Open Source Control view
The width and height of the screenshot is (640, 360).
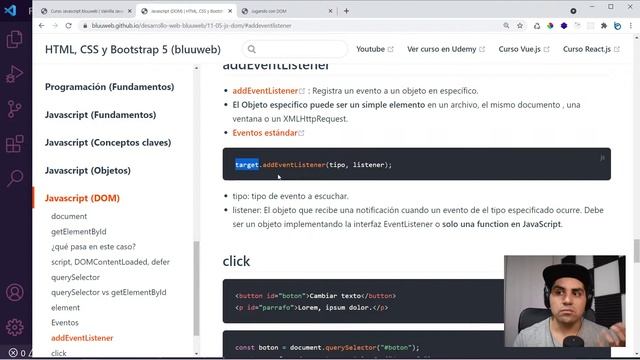click(14, 109)
